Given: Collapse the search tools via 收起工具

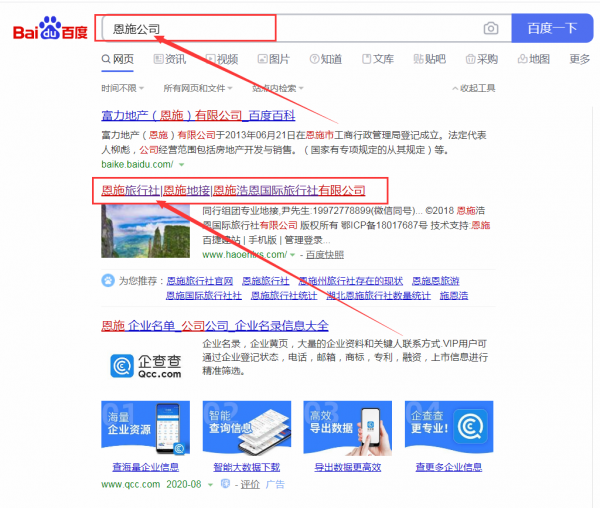Looking at the screenshot, I should tap(472, 88).
